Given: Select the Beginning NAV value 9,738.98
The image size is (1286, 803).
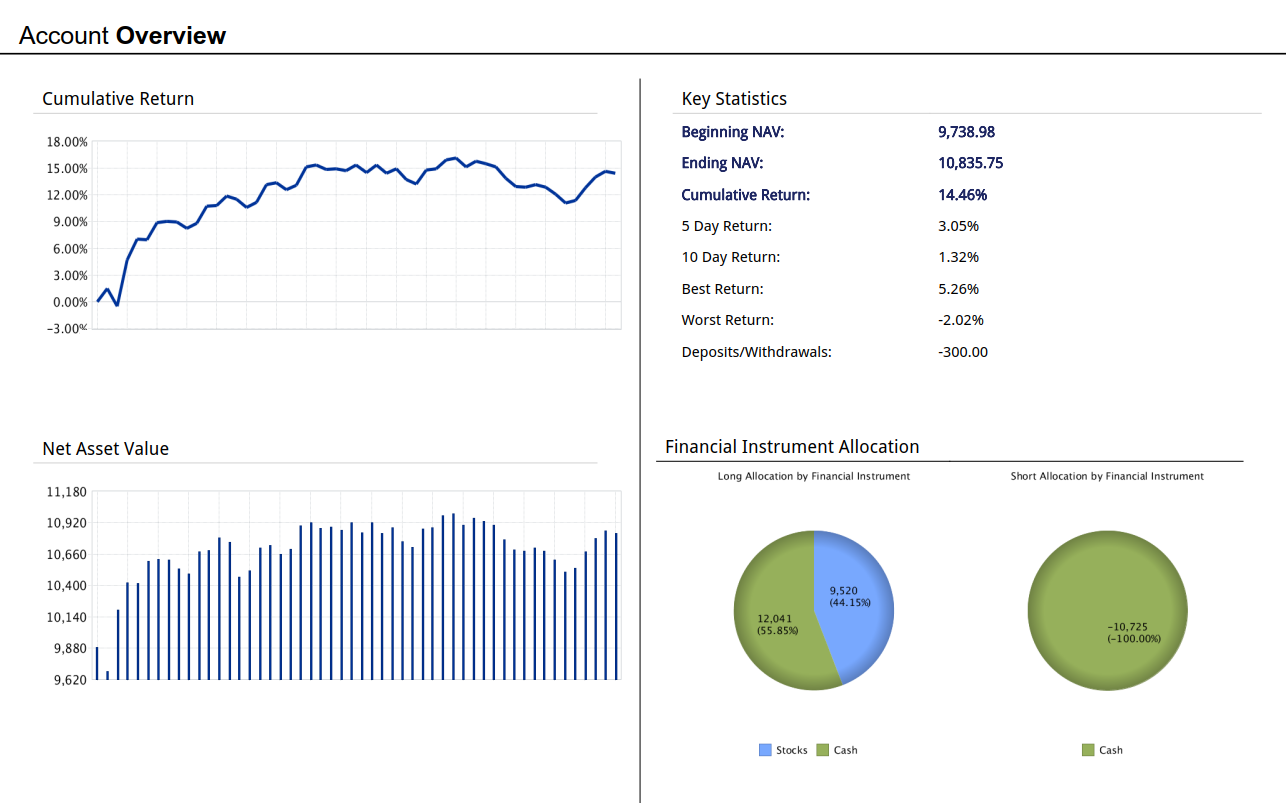Looking at the screenshot, I should tap(966, 132).
